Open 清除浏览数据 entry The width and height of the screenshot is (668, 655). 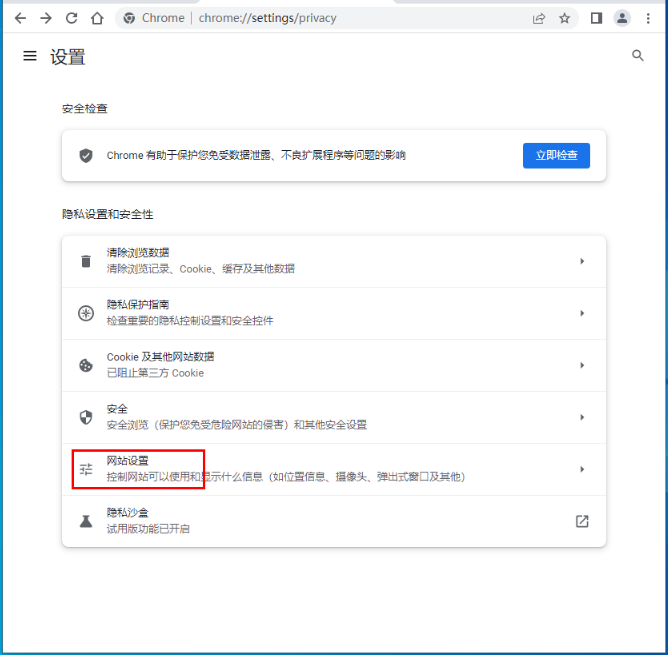click(334, 261)
